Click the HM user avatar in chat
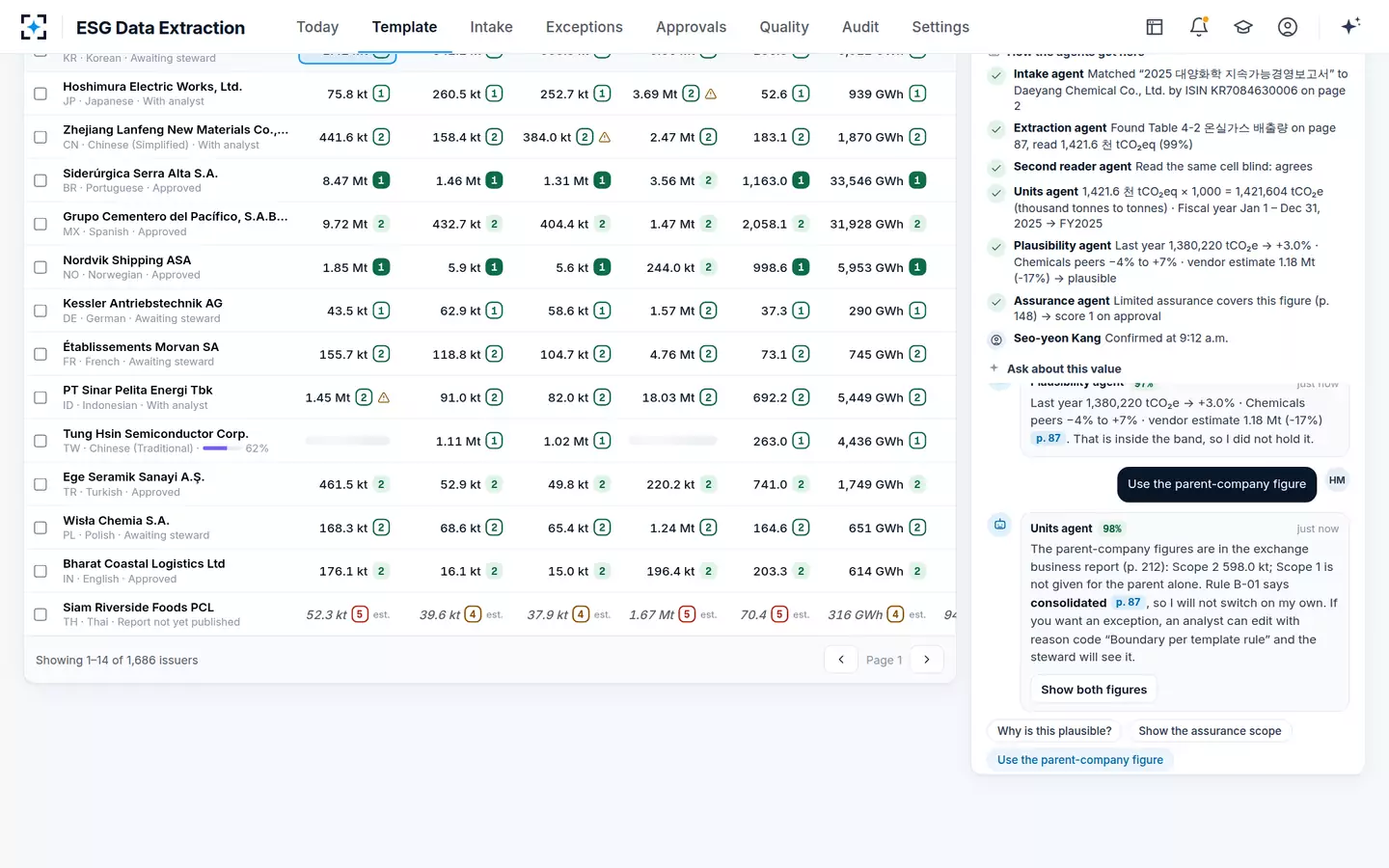Image resolution: width=1389 pixels, height=868 pixels. tap(1337, 480)
